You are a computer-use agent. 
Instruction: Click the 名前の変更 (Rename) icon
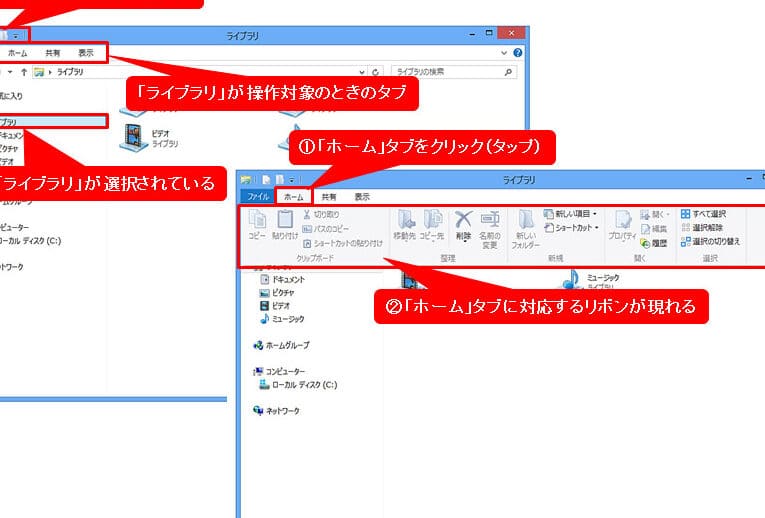(489, 223)
